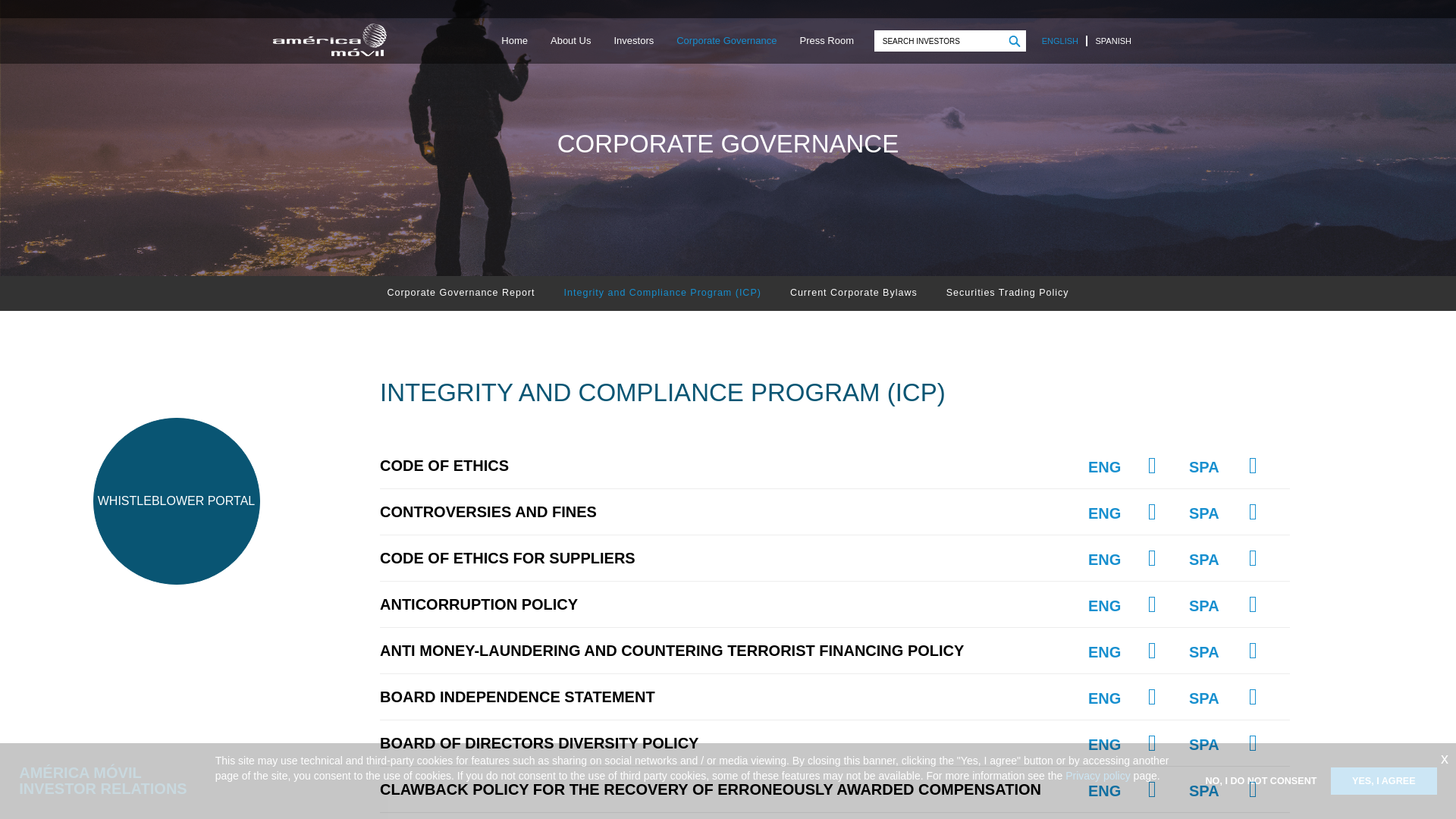Click ENG link for Controversies and Fines
Viewport: 1456px width, 819px height.
[1104, 513]
